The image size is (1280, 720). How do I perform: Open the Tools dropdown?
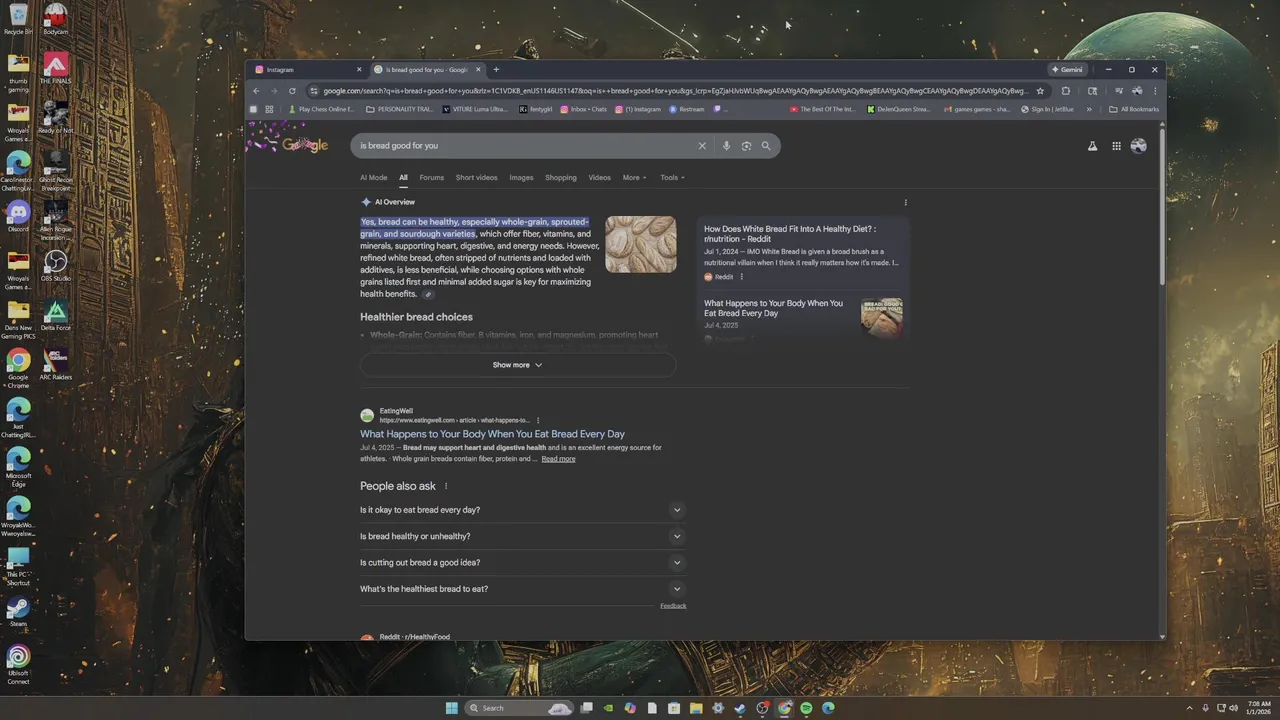click(672, 178)
